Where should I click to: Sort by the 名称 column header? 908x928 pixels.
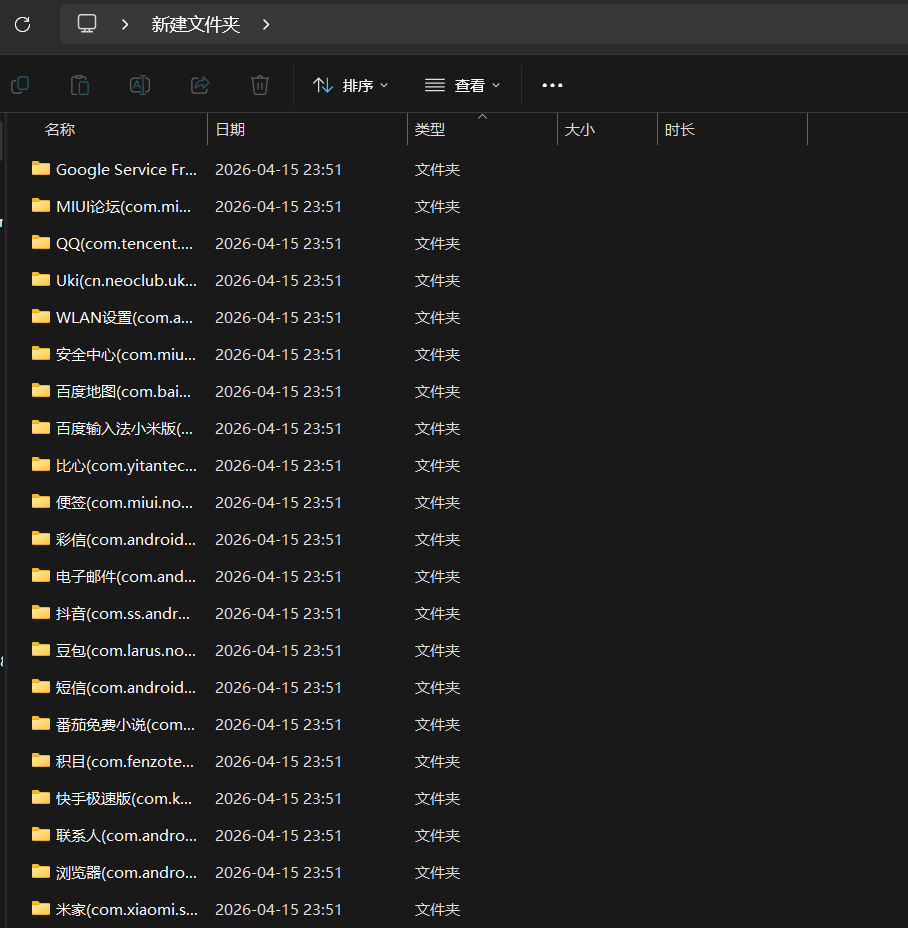click(60, 130)
